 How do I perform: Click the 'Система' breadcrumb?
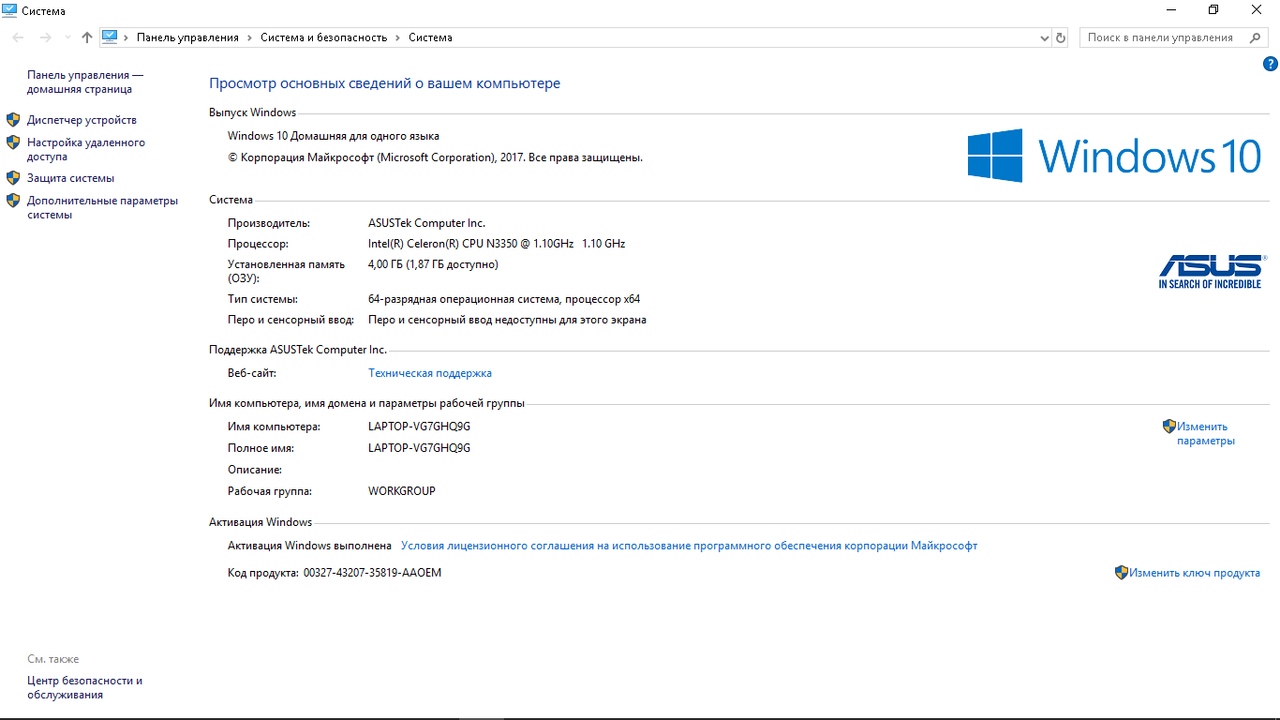(430, 37)
